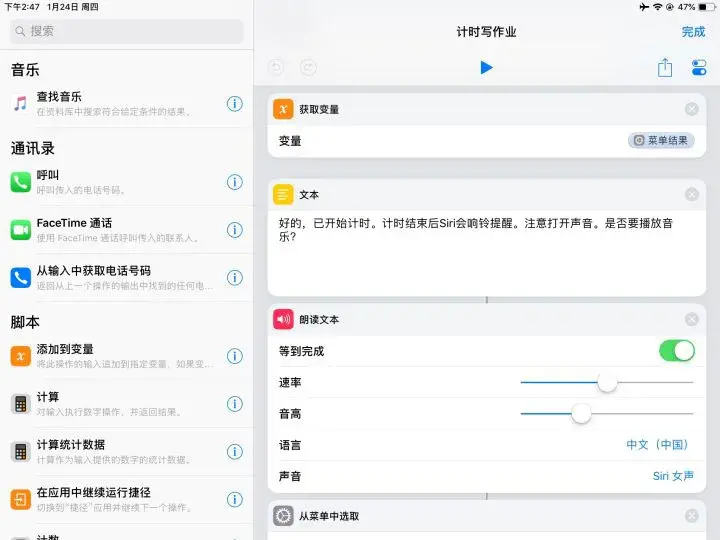Add 计算统计数据 action
720x540 pixels.
[x=127, y=452]
